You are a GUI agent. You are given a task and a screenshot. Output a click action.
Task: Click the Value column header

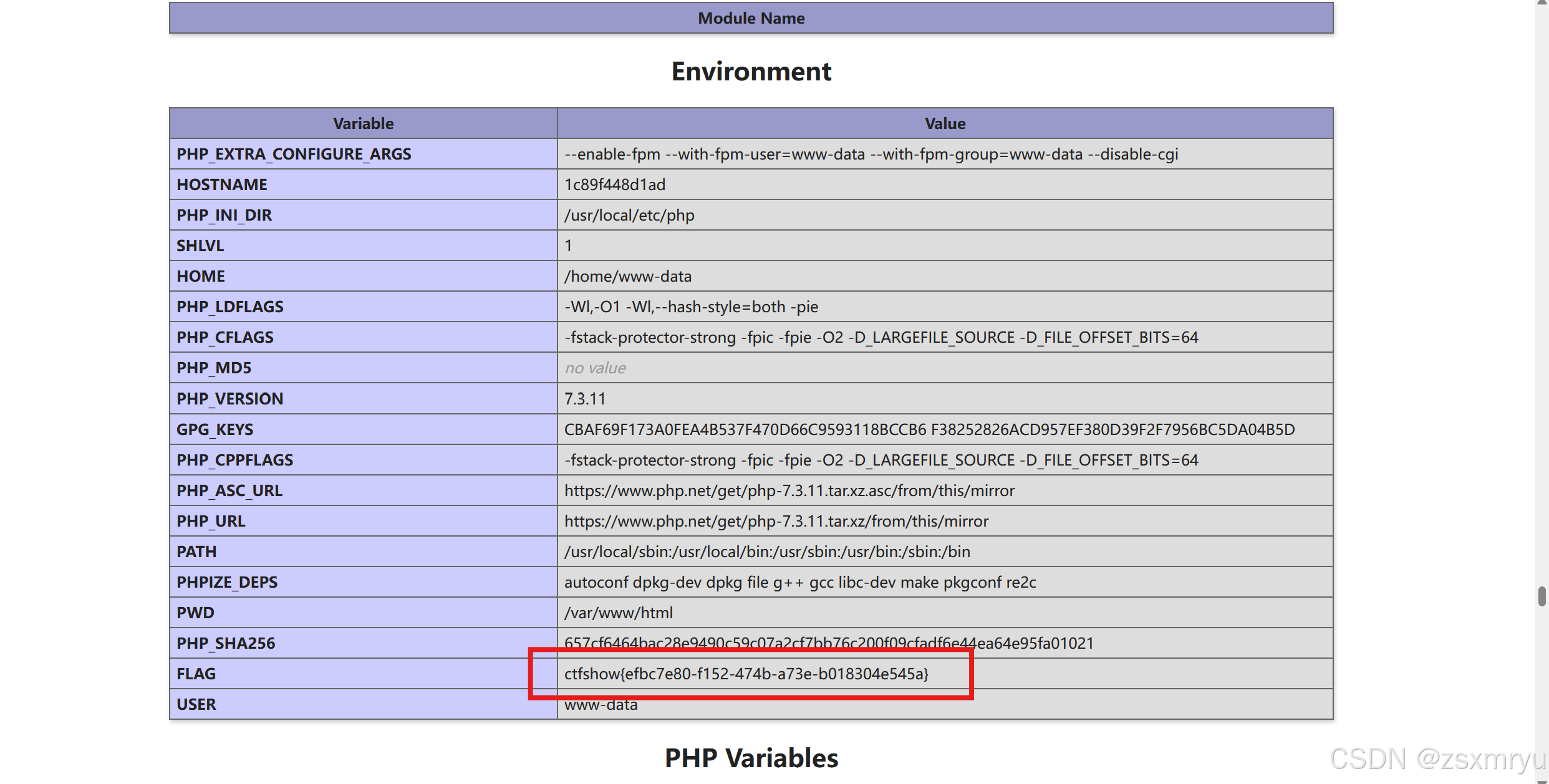tap(945, 123)
